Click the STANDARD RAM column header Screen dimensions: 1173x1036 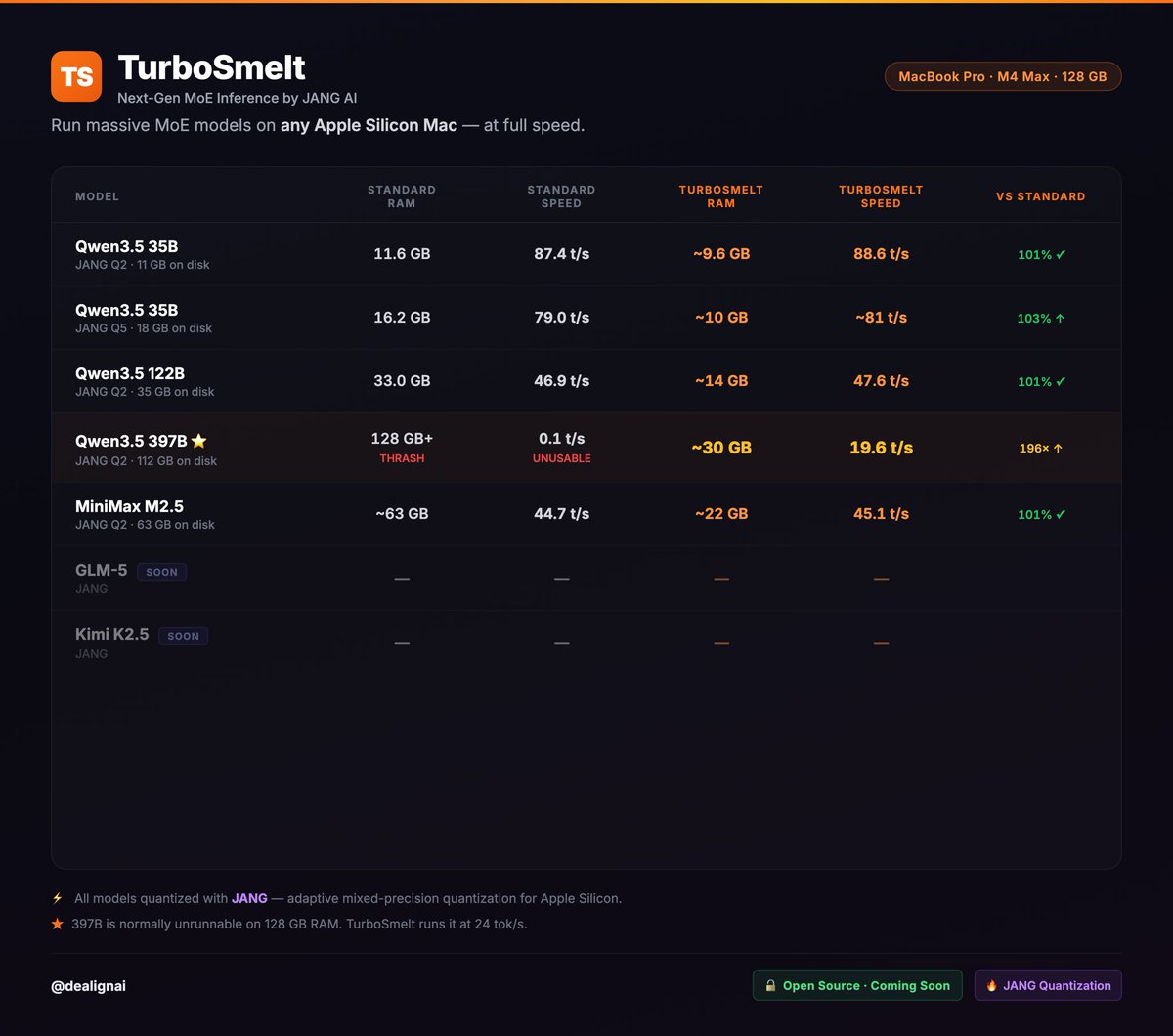click(402, 196)
